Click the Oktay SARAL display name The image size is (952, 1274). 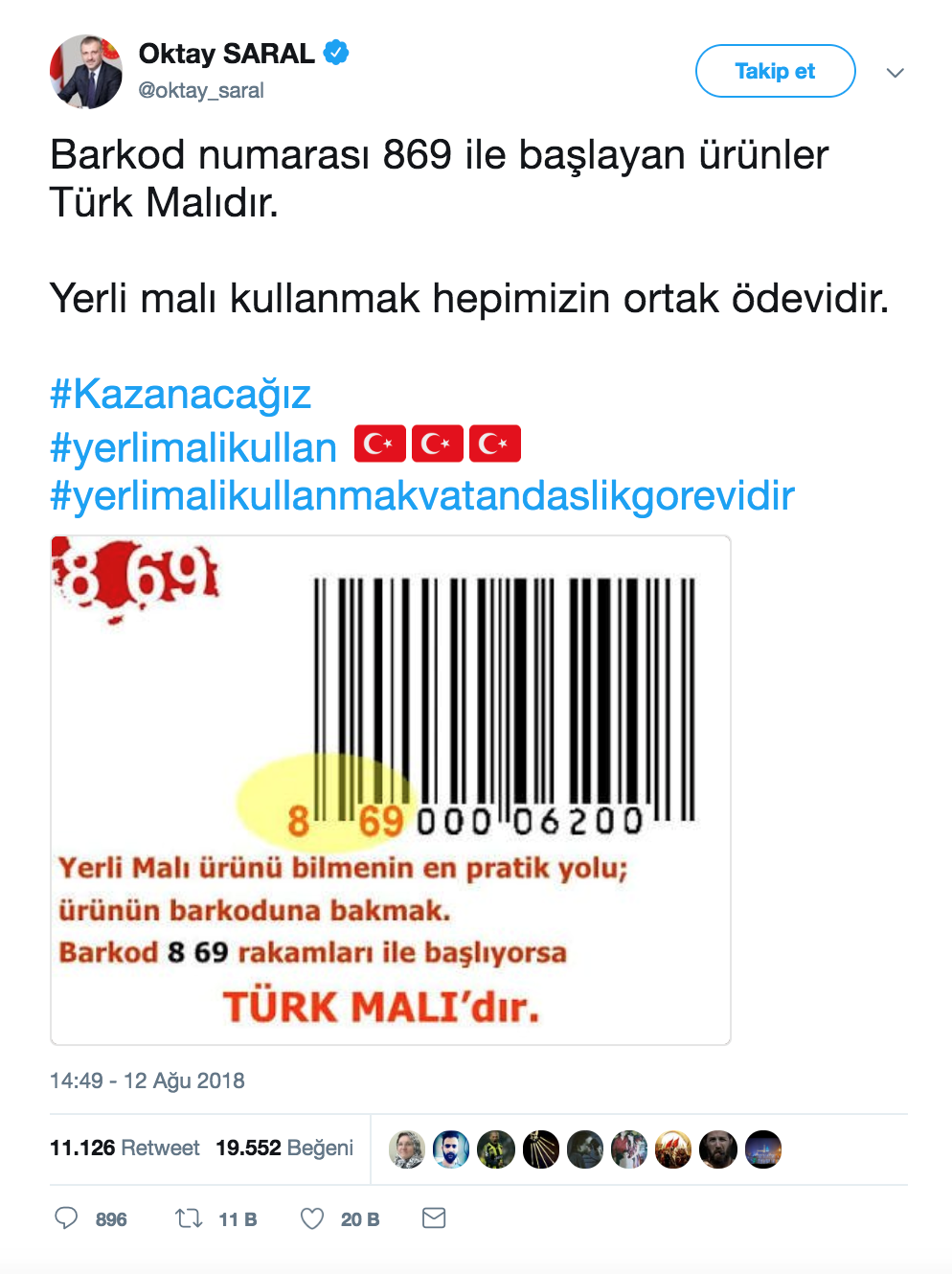[226, 54]
